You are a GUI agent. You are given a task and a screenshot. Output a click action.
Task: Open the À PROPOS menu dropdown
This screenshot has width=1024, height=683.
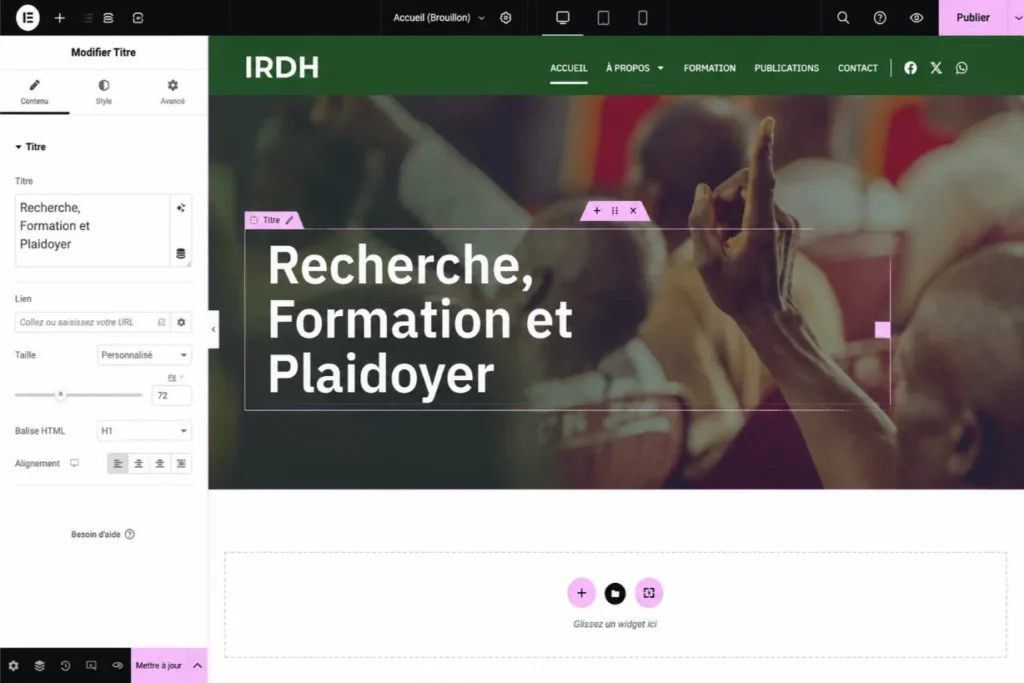point(635,68)
